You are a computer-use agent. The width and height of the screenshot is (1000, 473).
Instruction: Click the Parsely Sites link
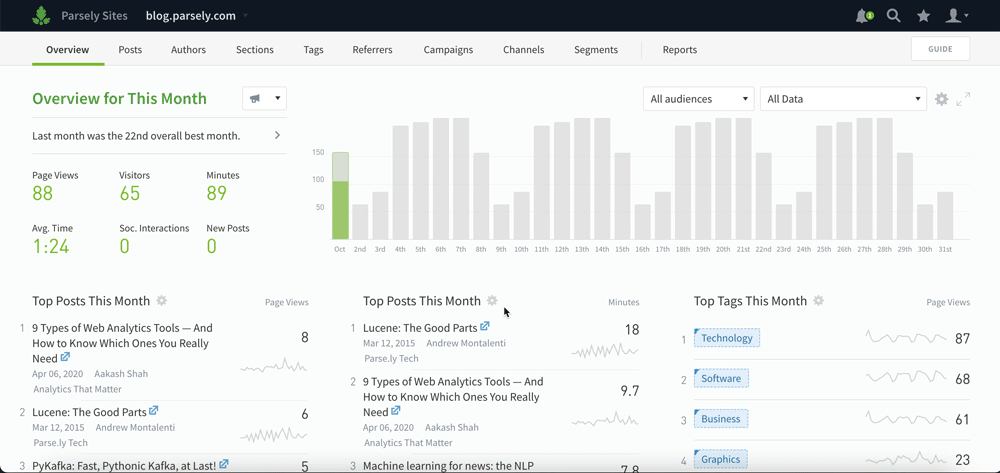coord(94,16)
